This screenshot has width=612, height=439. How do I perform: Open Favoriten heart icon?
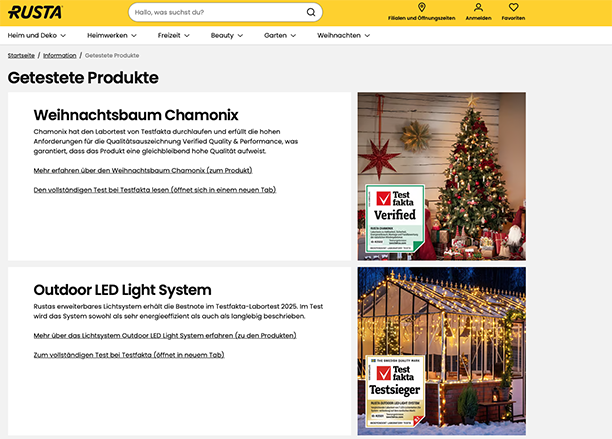click(513, 8)
